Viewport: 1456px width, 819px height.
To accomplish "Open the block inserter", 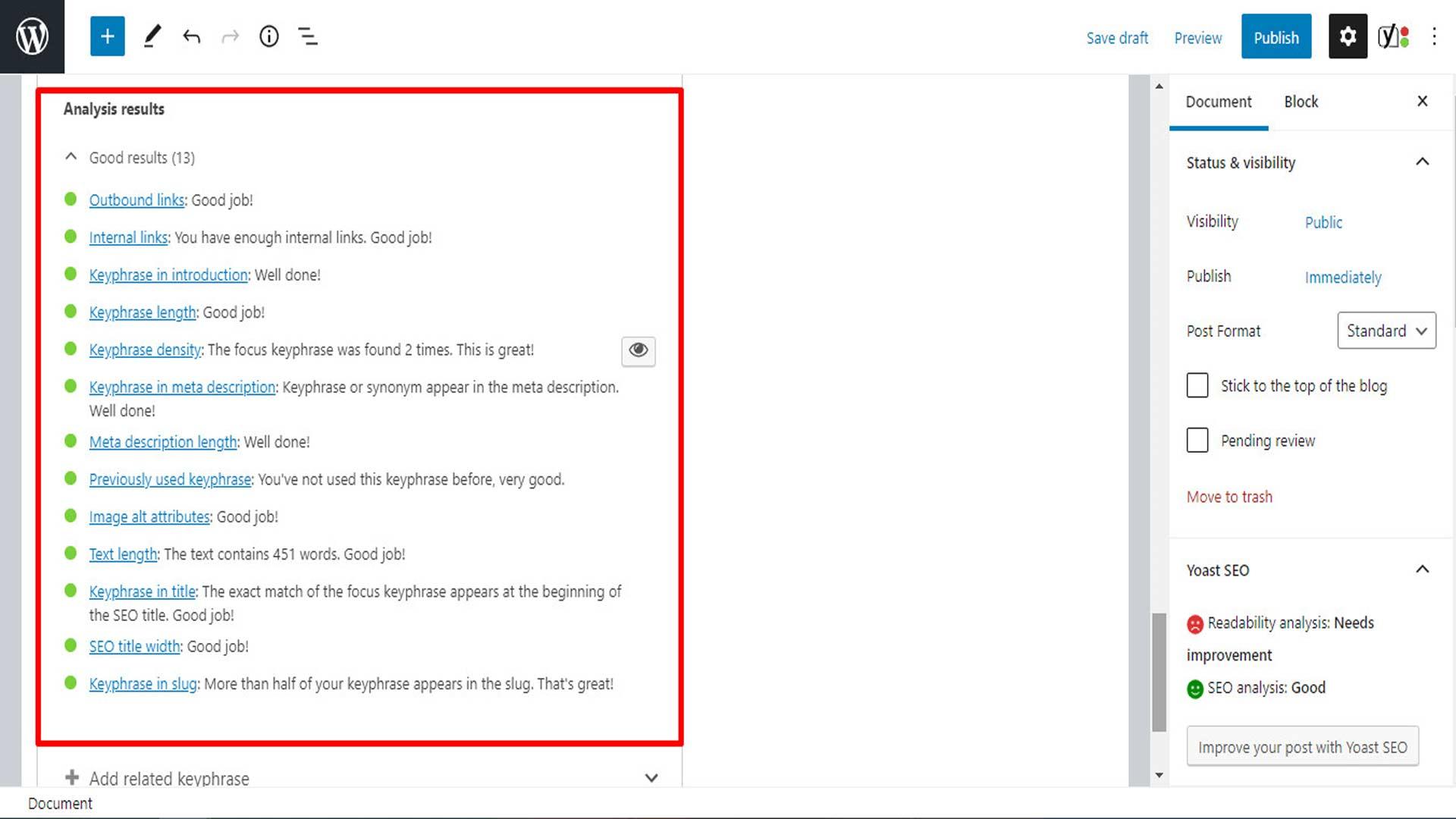I will tap(107, 36).
